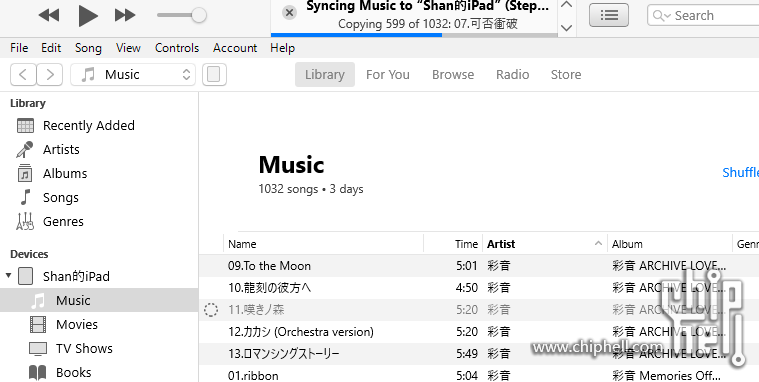Click the play button

point(88,15)
